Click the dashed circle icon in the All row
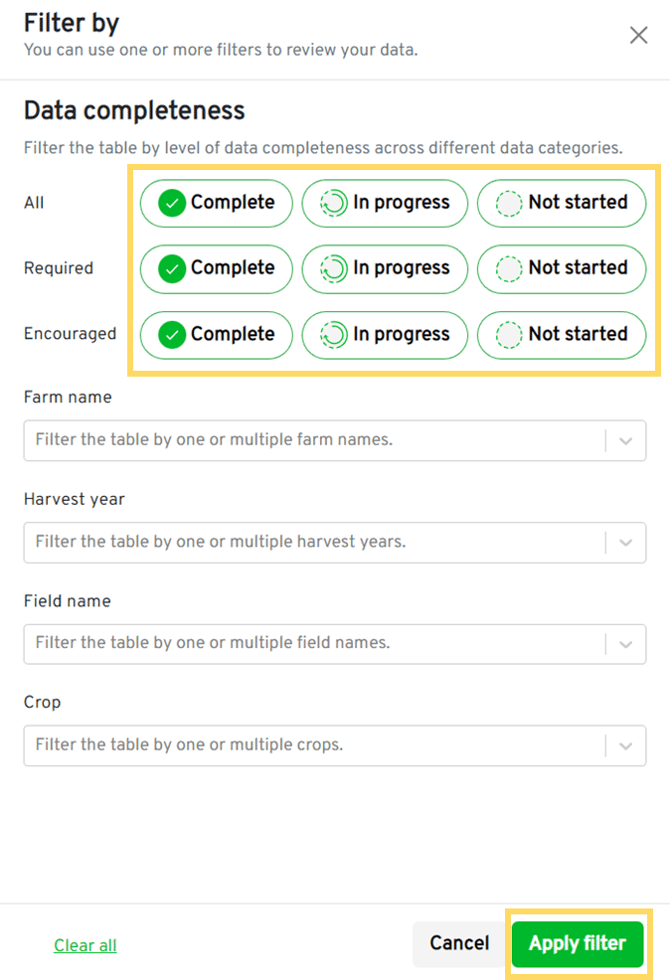Screen dimensions: 670x980 pyautogui.click(x=510, y=203)
